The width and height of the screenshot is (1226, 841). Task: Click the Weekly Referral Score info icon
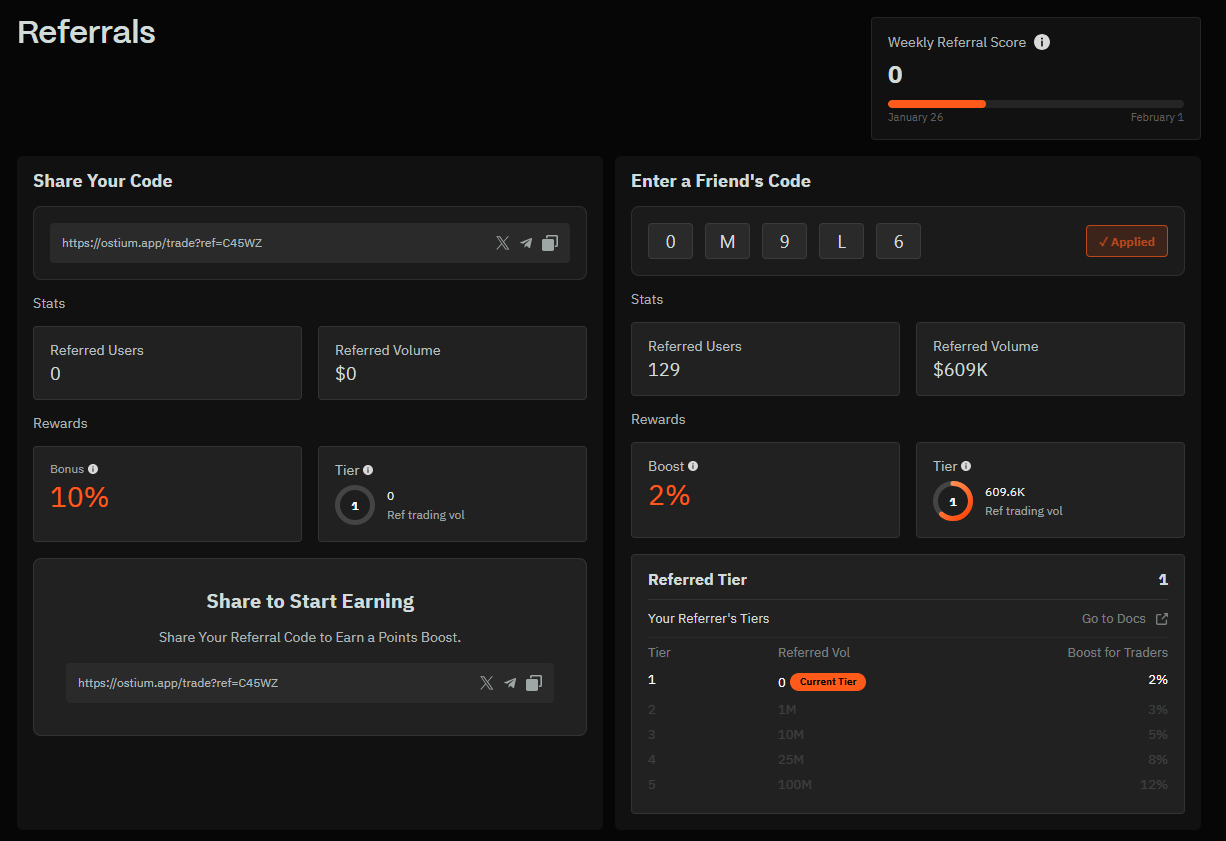point(1042,43)
